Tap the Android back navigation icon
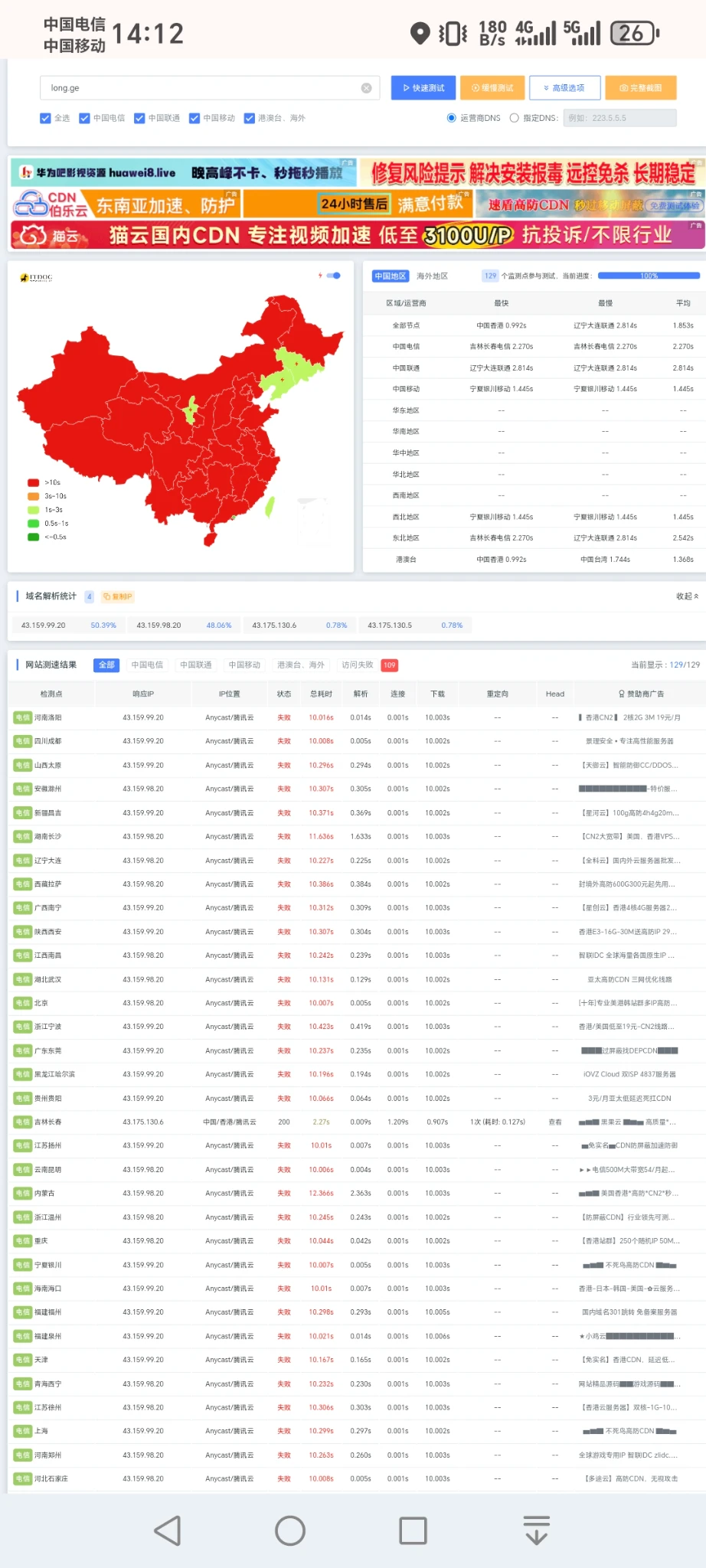The image size is (706, 1568). pyautogui.click(x=168, y=1530)
